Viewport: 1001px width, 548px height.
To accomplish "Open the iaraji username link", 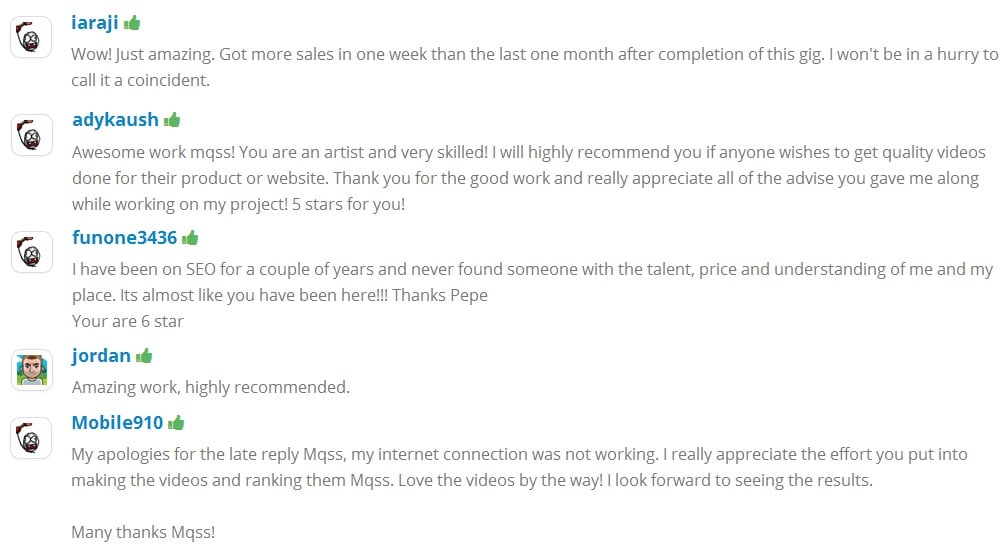I will (96, 22).
